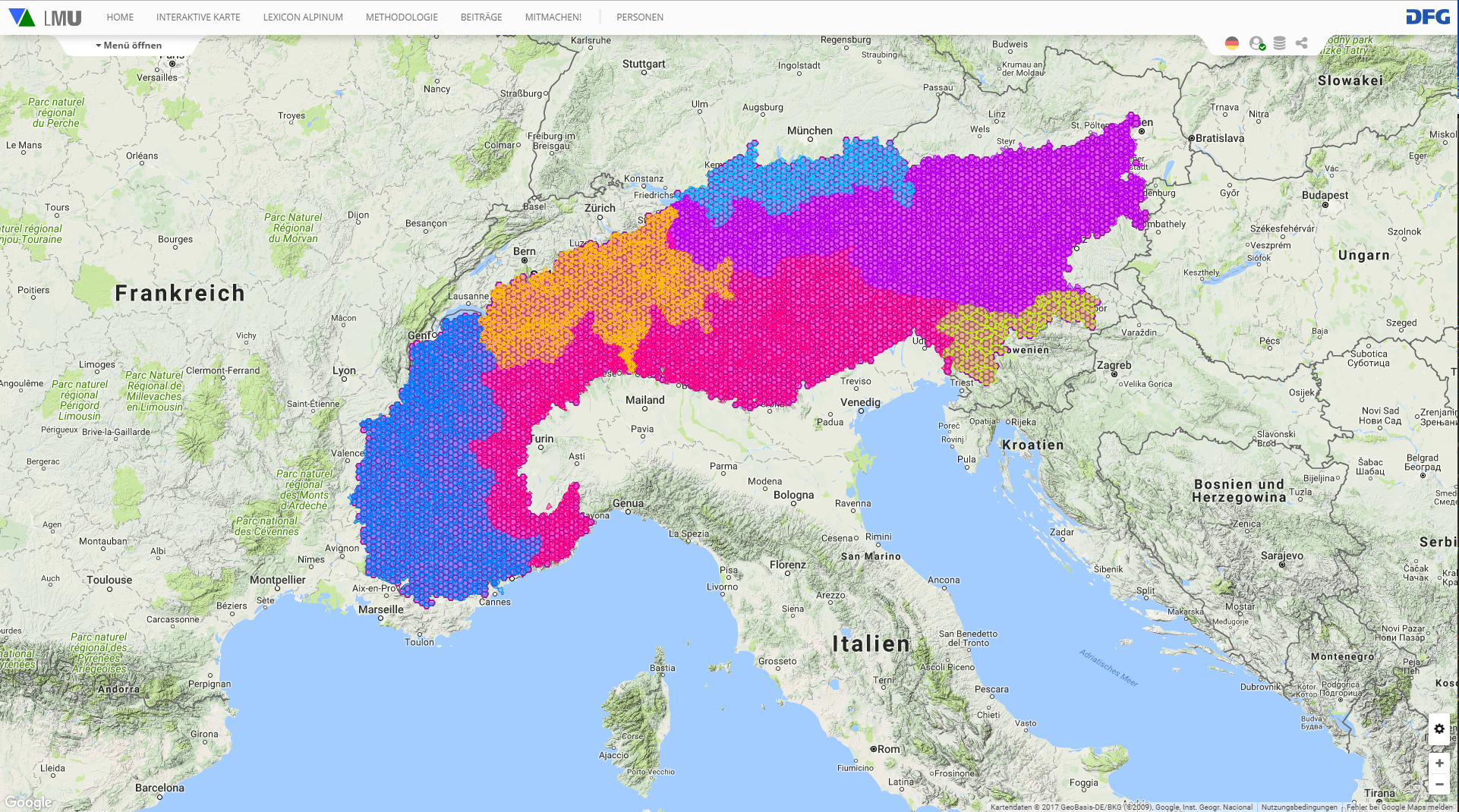Click the LMU logo
Screen dimensions: 1459x812
pyautogui.click(x=45, y=17)
